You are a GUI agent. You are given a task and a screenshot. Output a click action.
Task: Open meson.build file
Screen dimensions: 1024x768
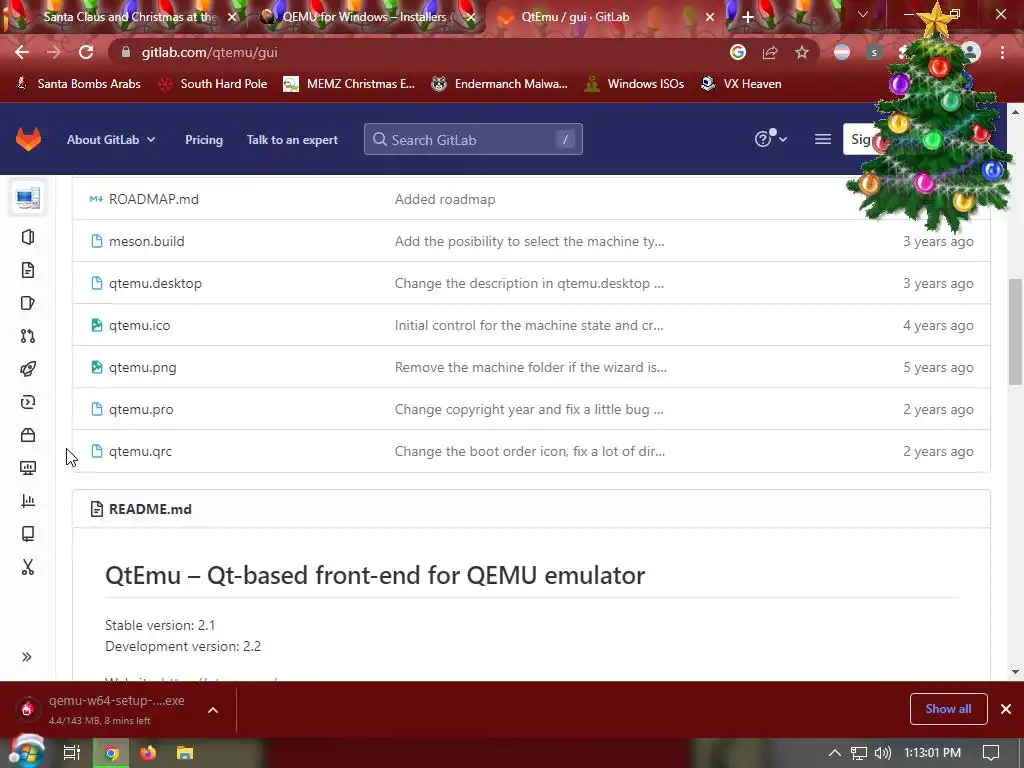146,242
